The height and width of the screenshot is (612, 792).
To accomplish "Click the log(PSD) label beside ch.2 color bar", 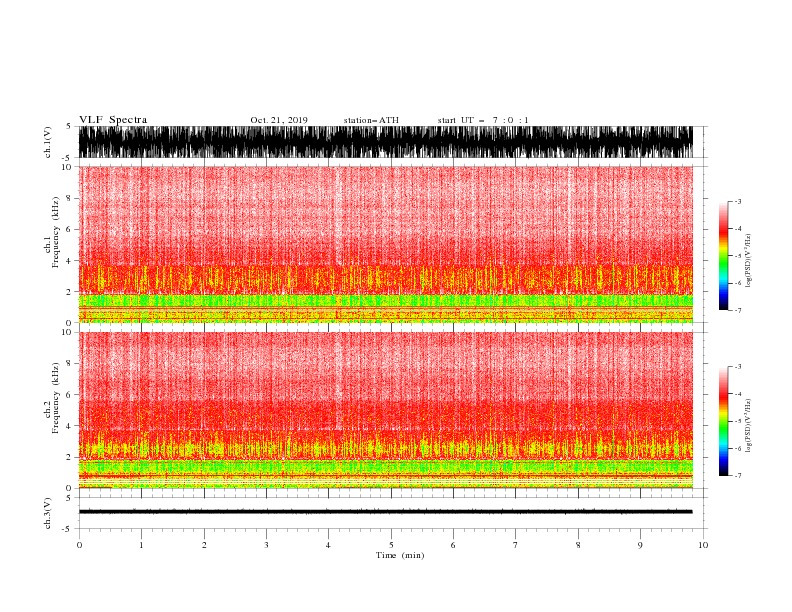I will (x=749, y=426).
